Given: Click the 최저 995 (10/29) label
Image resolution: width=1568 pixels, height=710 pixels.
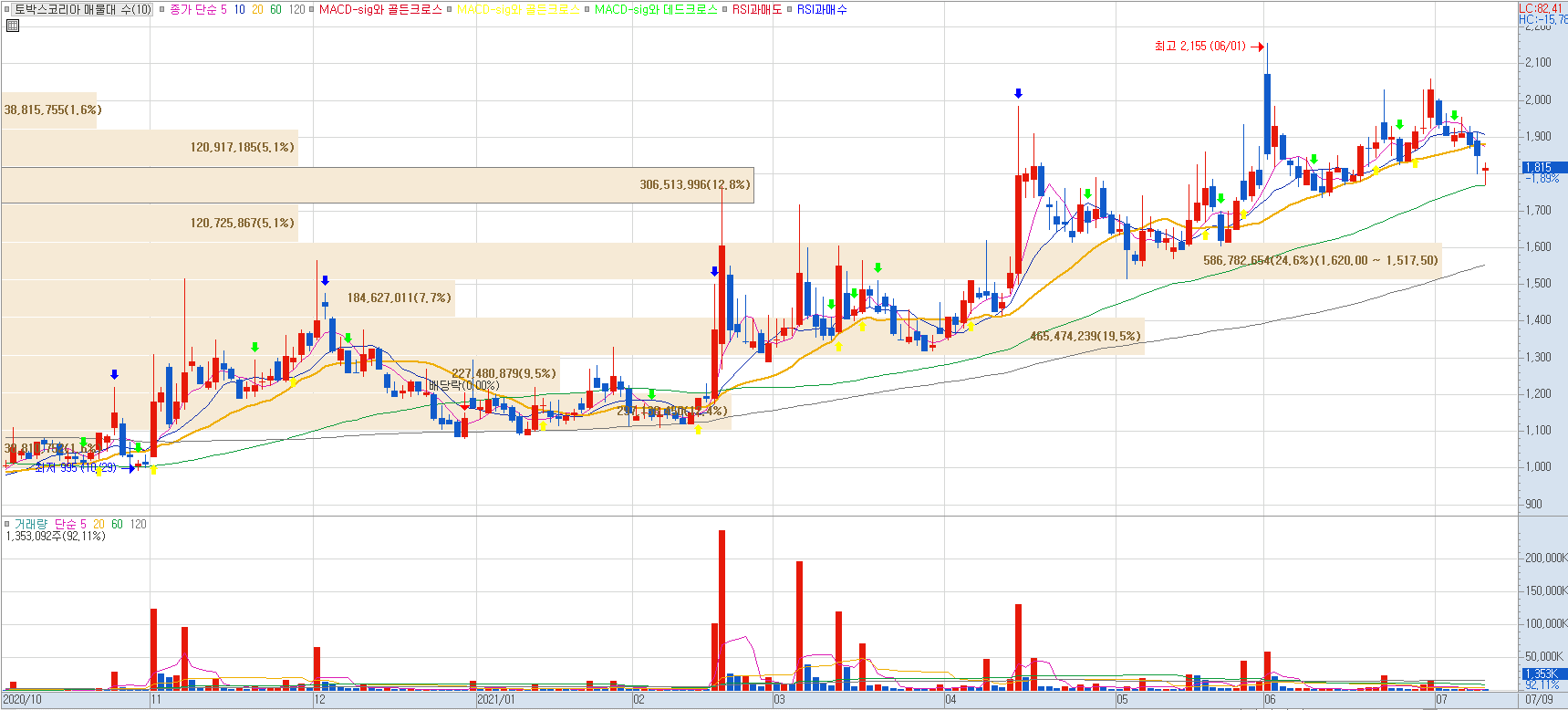Looking at the screenshot, I should 76,468.
